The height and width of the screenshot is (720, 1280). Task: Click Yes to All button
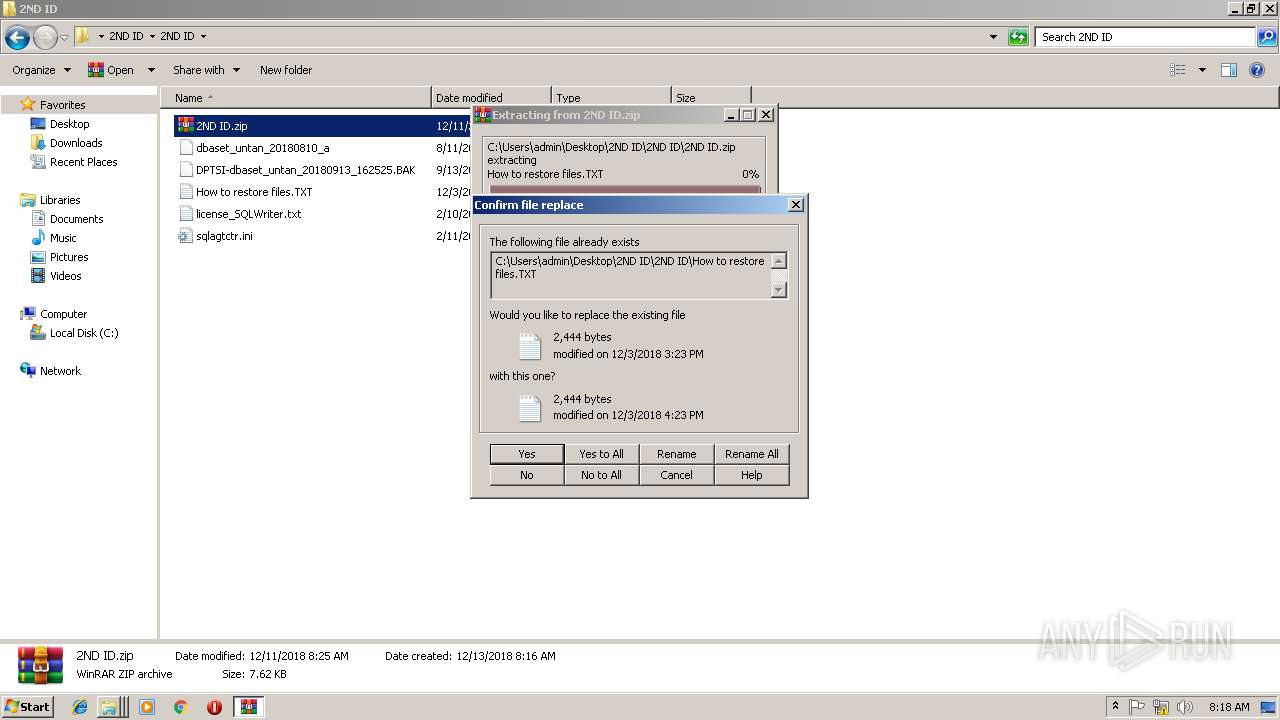tap(602, 454)
